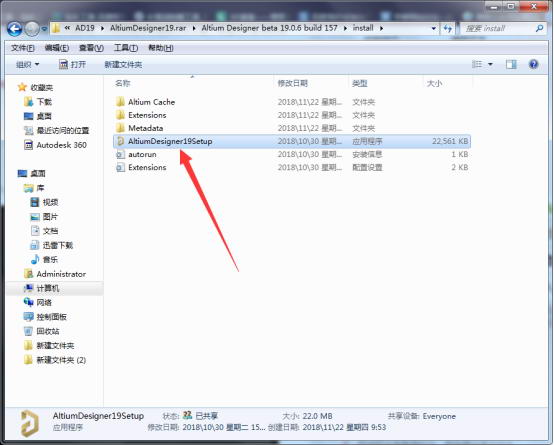Open 视频 library
This screenshot has width=554, height=445.
coord(45,202)
